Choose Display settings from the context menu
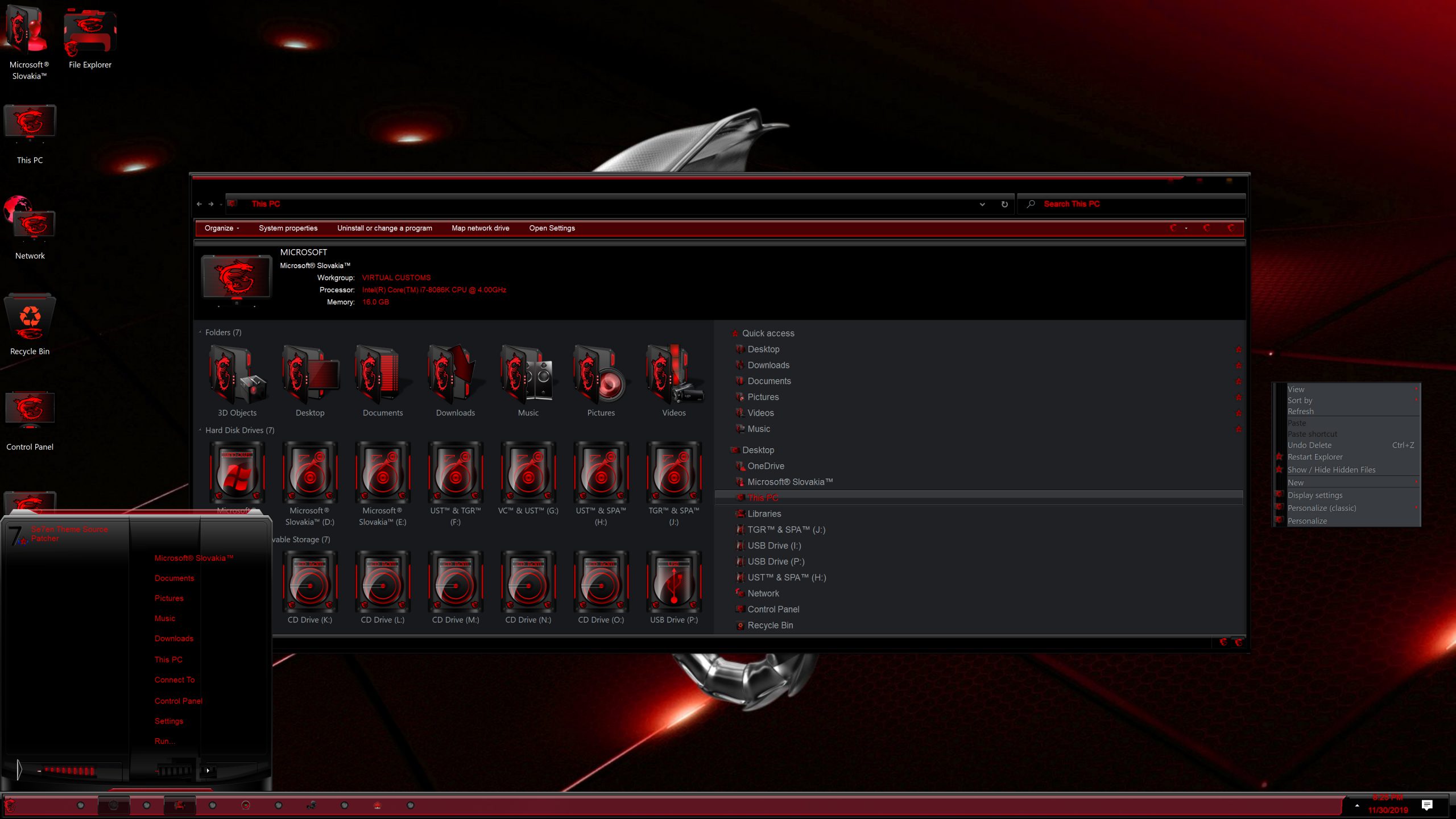 [x=1315, y=495]
